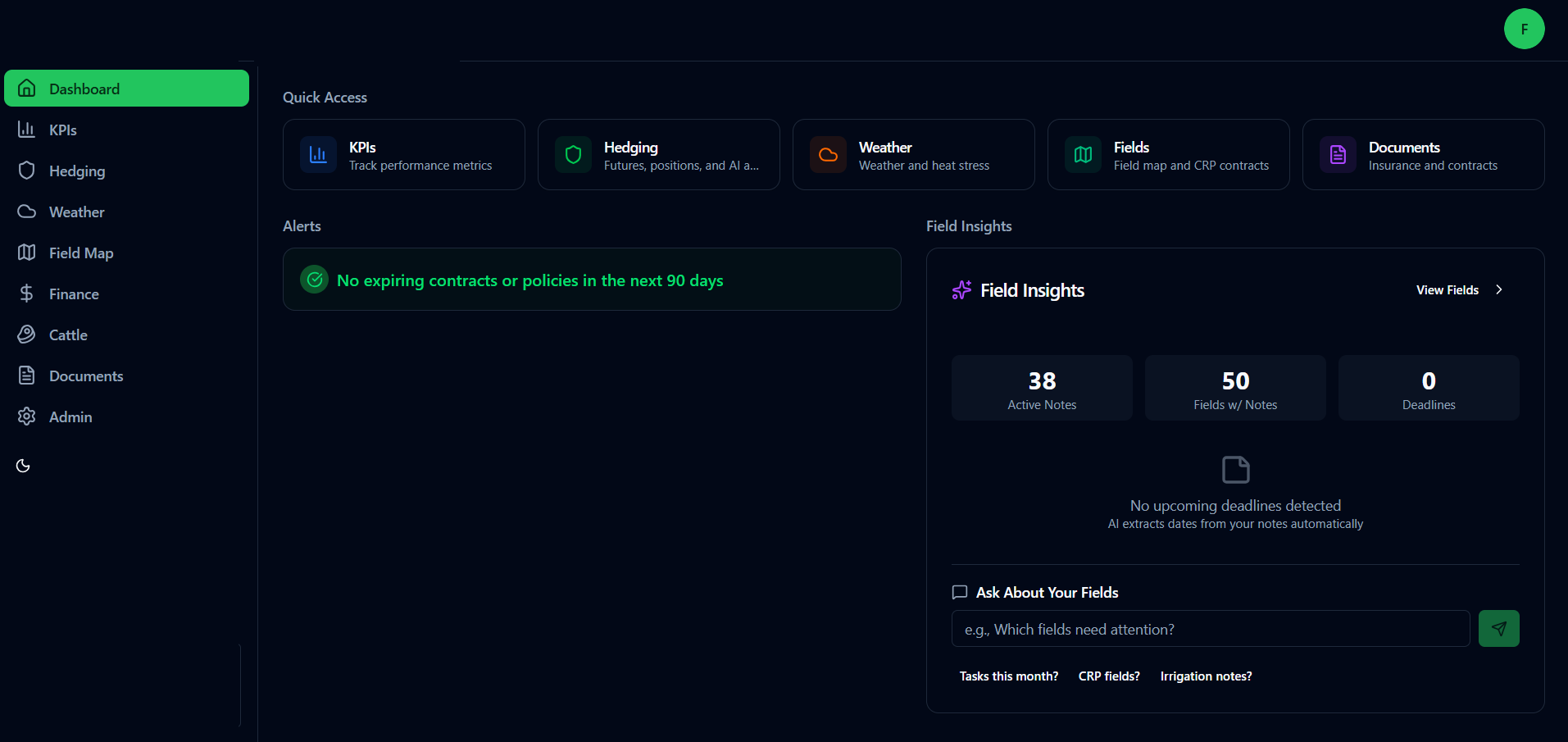Click the Cattle sidebar icon
1568x742 pixels.
(x=27, y=335)
